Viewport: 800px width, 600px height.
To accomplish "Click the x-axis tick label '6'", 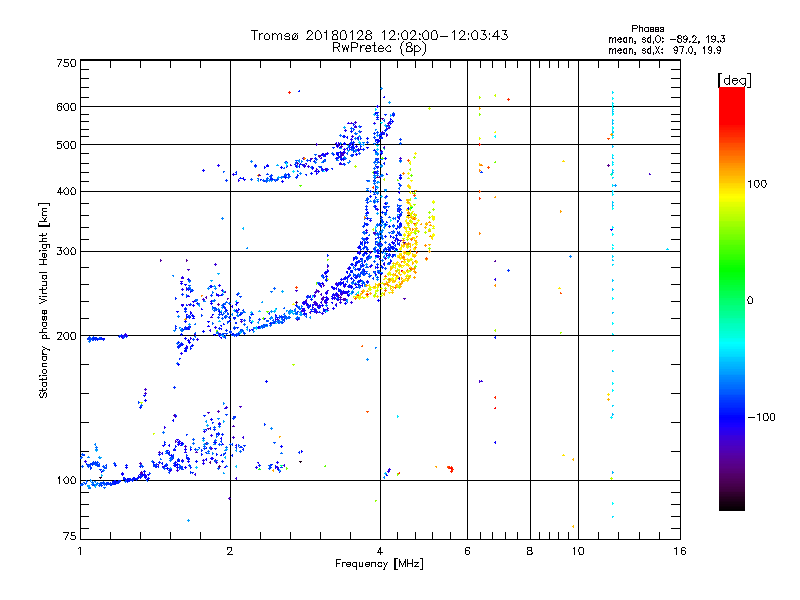I will [x=467, y=552].
